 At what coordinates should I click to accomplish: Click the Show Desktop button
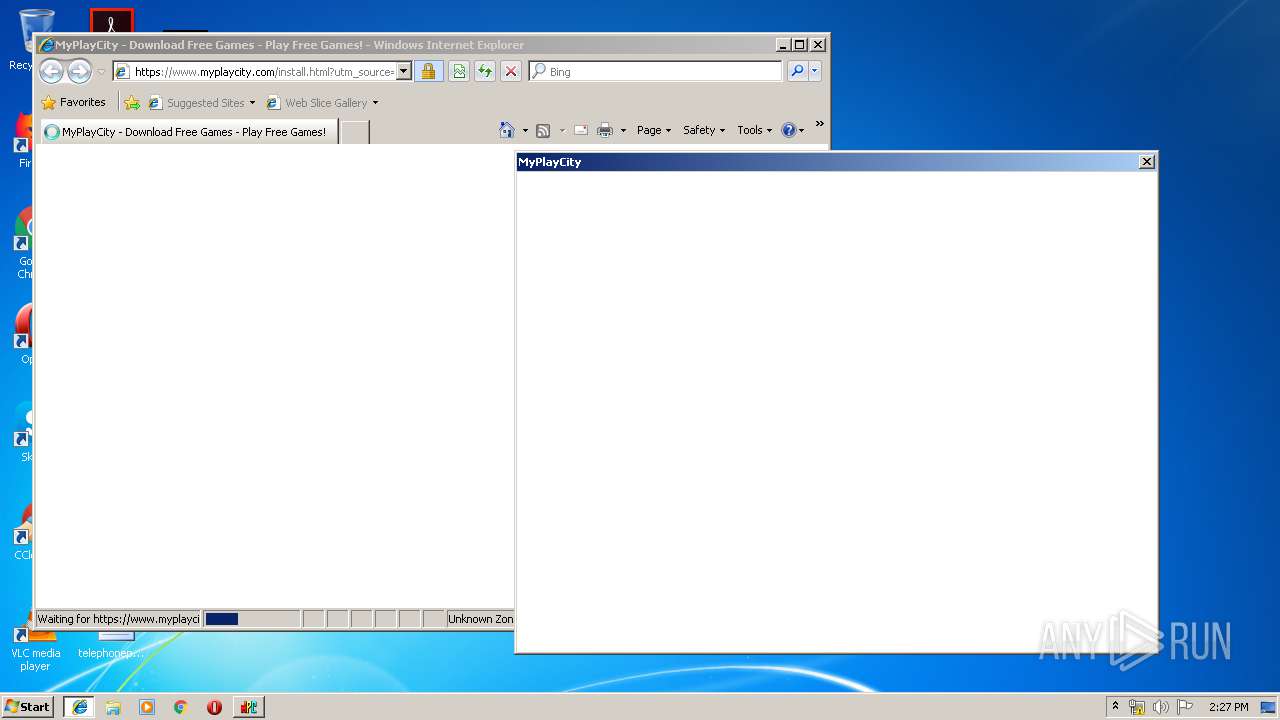1270,707
